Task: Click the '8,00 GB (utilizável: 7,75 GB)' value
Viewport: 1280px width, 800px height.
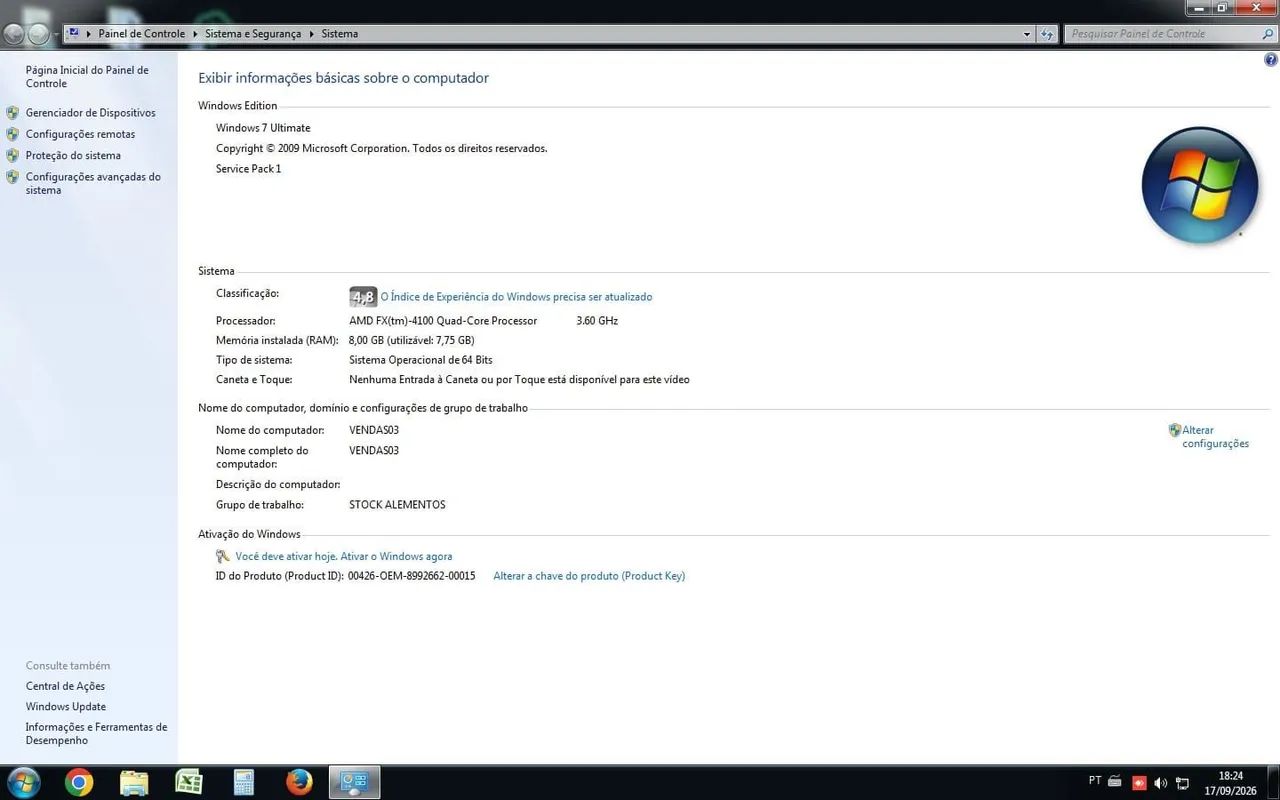Action: [411, 340]
